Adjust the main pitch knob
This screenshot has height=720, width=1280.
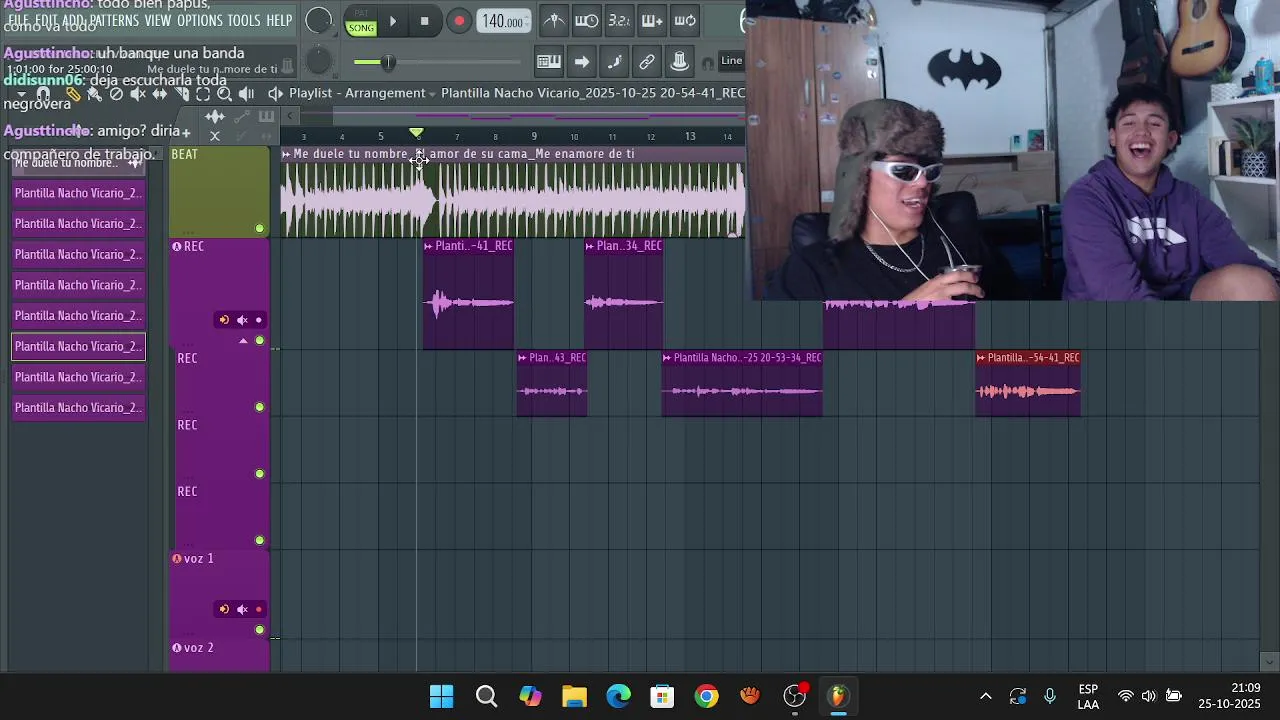[x=318, y=61]
